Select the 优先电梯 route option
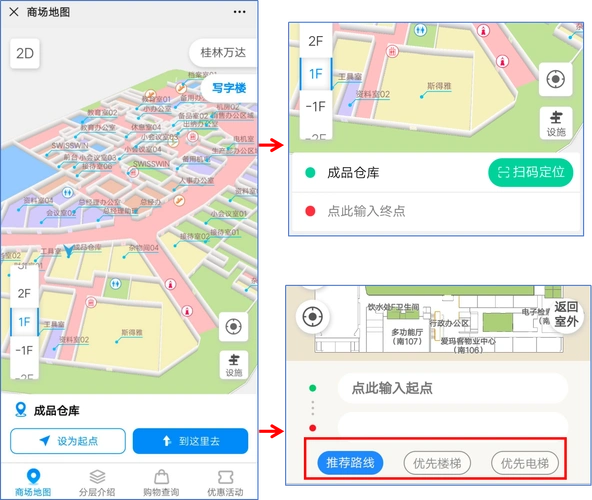Viewport: 592px width, 500px height. point(525,463)
